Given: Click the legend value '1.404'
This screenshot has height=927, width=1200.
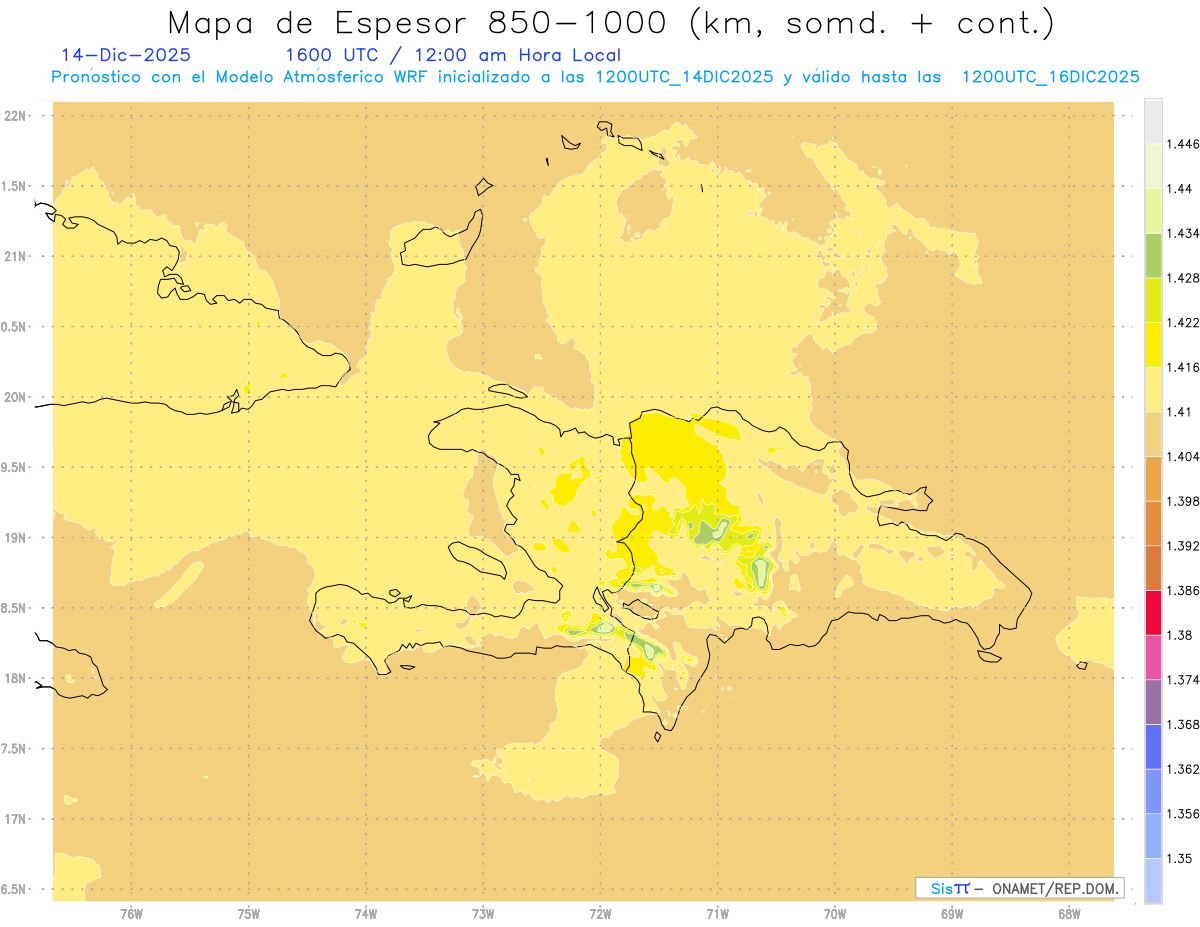Looking at the screenshot, I should [x=1182, y=457].
